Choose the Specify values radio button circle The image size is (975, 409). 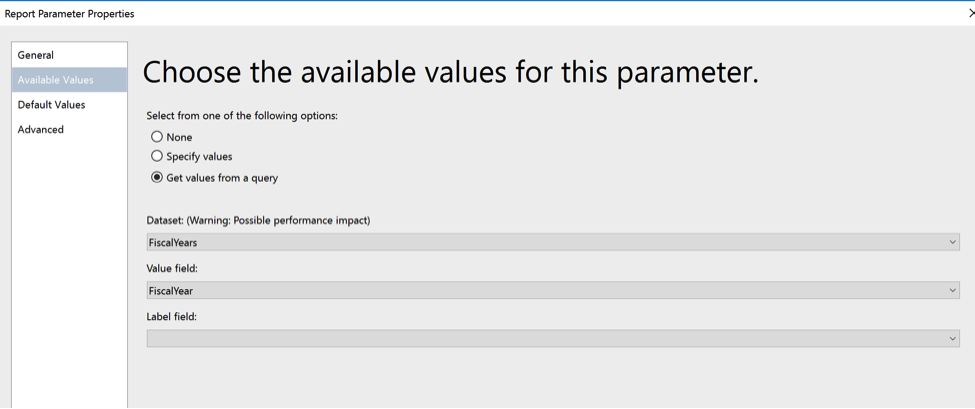(157, 157)
